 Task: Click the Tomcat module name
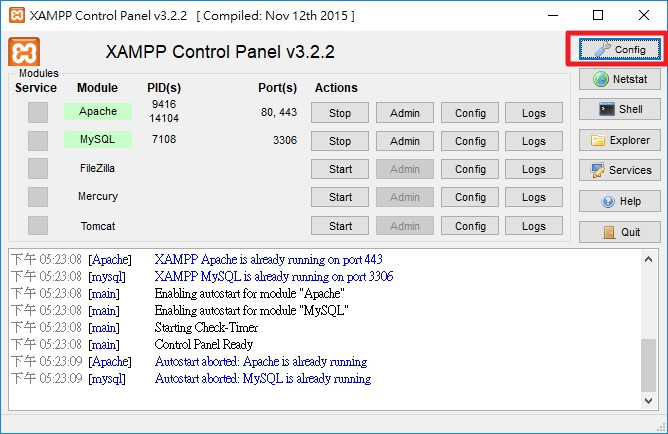point(98,226)
